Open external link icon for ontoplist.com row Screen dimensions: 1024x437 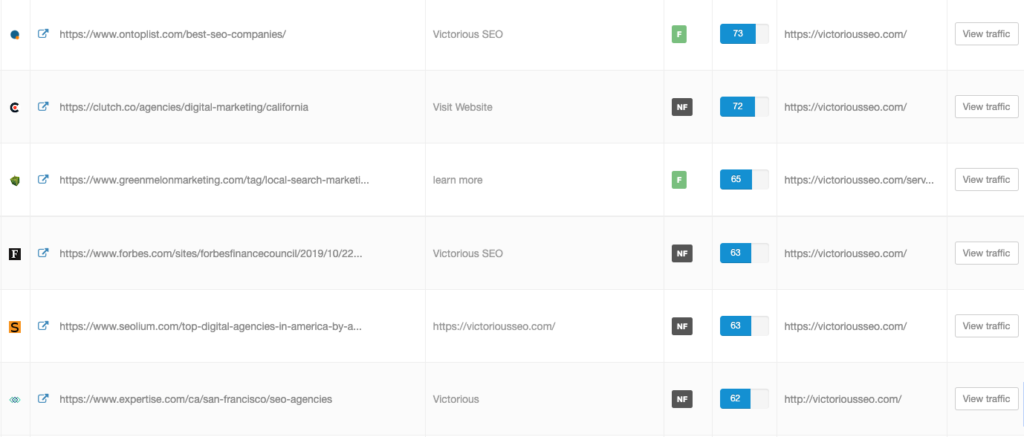click(43, 34)
